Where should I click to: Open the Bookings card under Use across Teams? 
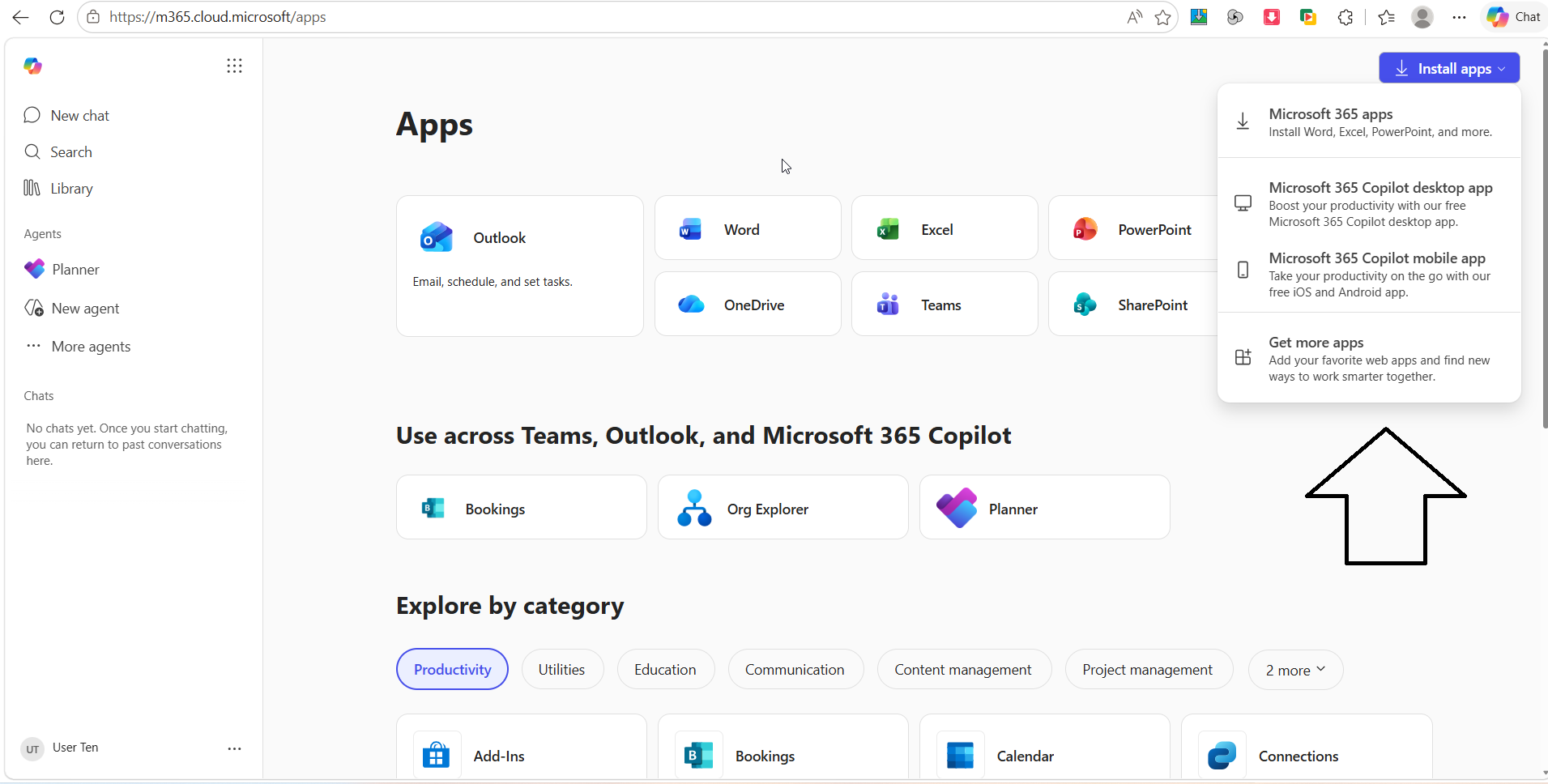coord(522,508)
